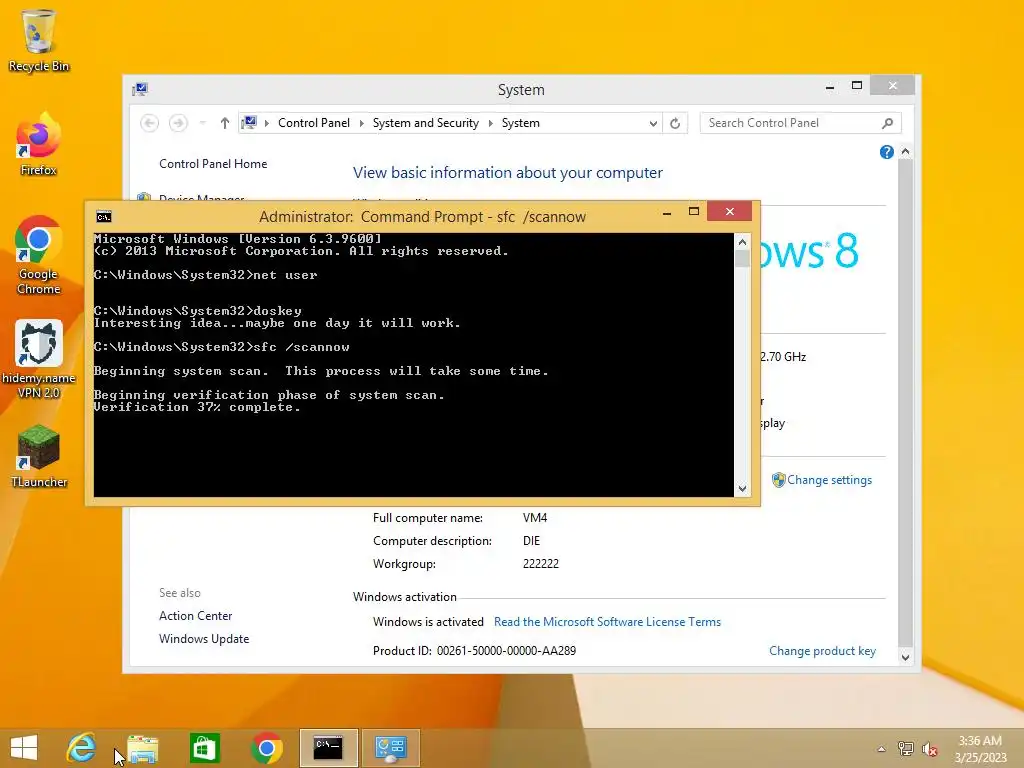Click Command Prompt scrollbar up arrow
1024x768 pixels.
(x=742, y=242)
